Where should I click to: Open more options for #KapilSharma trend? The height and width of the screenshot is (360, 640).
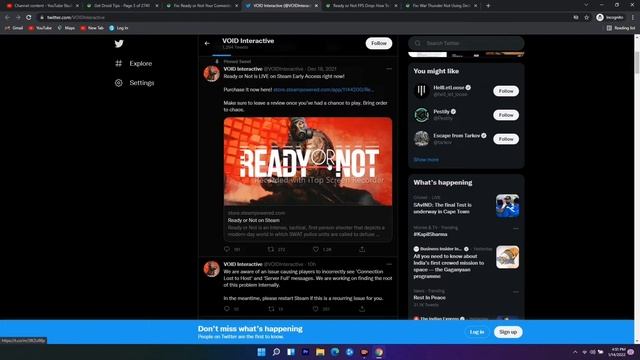click(x=516, y=229)
